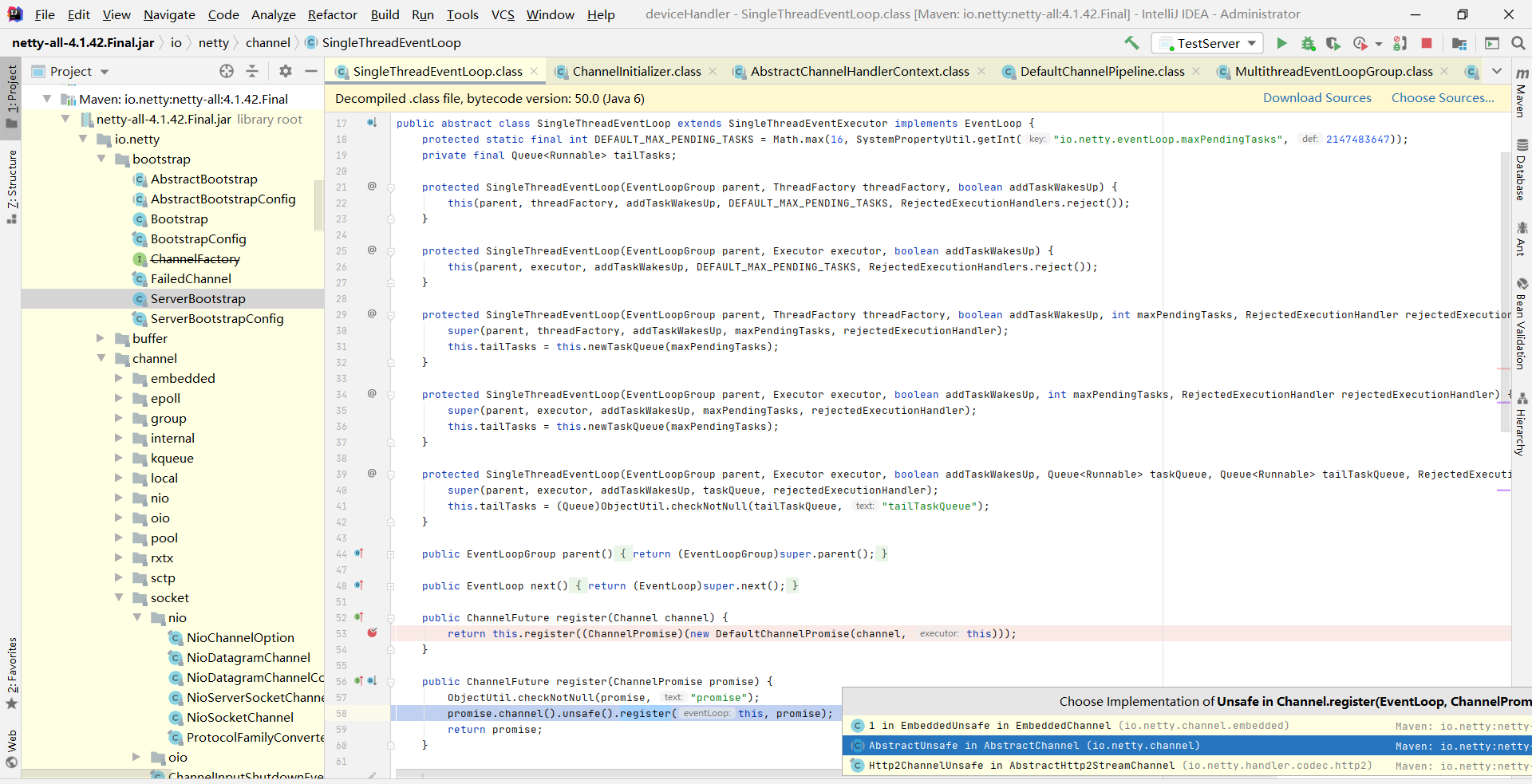
Task: Toggle the Hierarchy tool window
Action: 1522,424
